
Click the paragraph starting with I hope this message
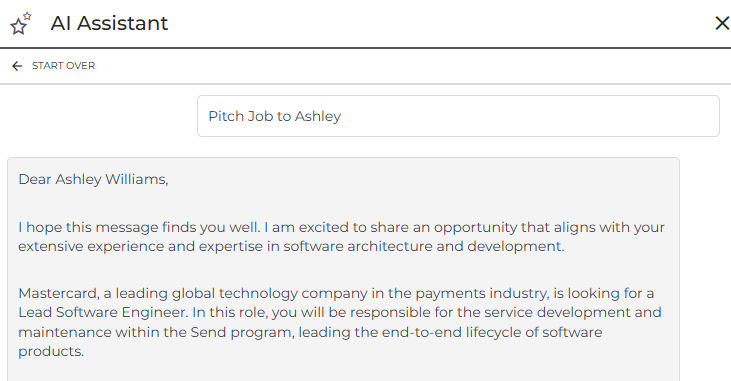(341, 236)
